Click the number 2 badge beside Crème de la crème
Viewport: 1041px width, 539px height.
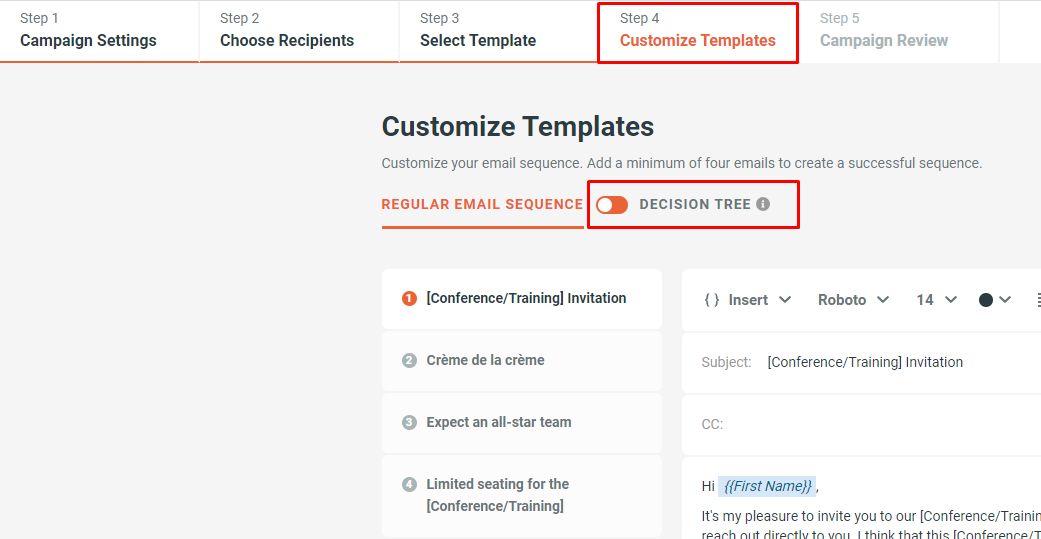(409, 360)
